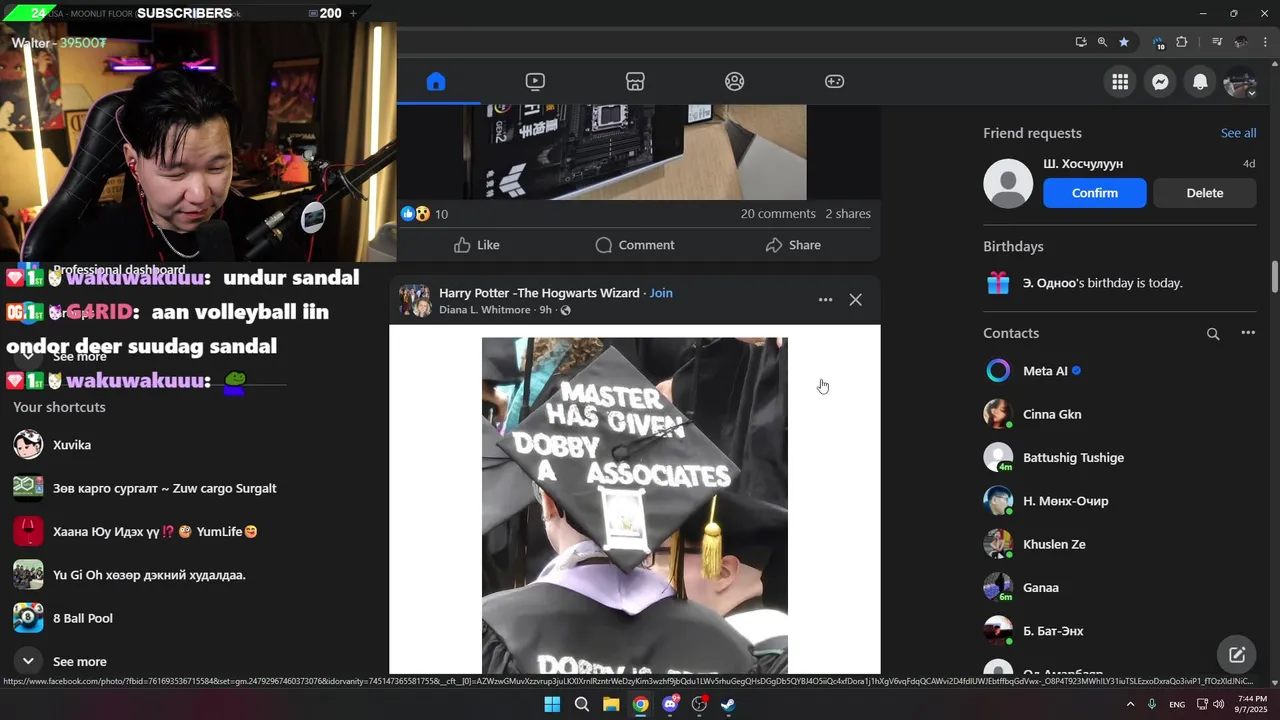Open Contacts options three-dot menu
Viewport: 1280px width, 720px height.
(1248, 333)
